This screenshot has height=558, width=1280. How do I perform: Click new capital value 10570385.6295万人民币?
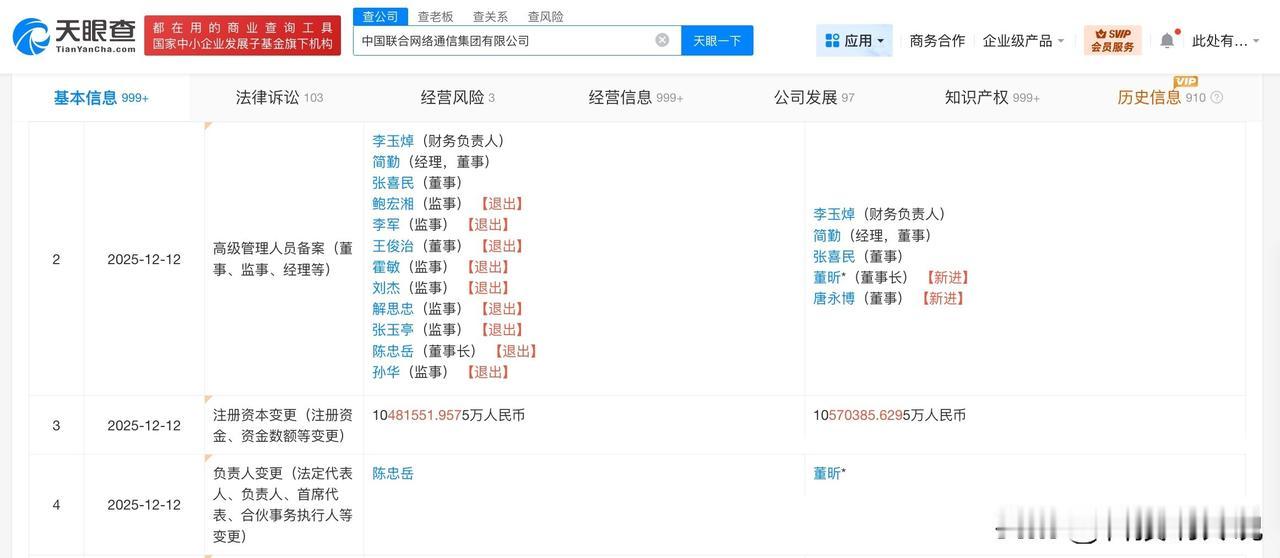click(x=890, y=415)
